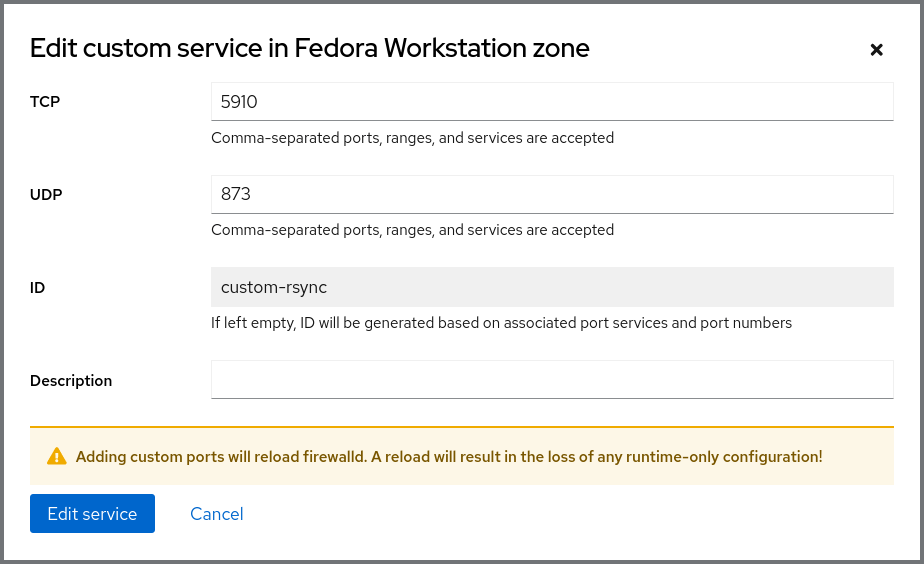Click the 873 value in UDP field
The width and height of the screenshot is (924, 564).
click(236, 195)
